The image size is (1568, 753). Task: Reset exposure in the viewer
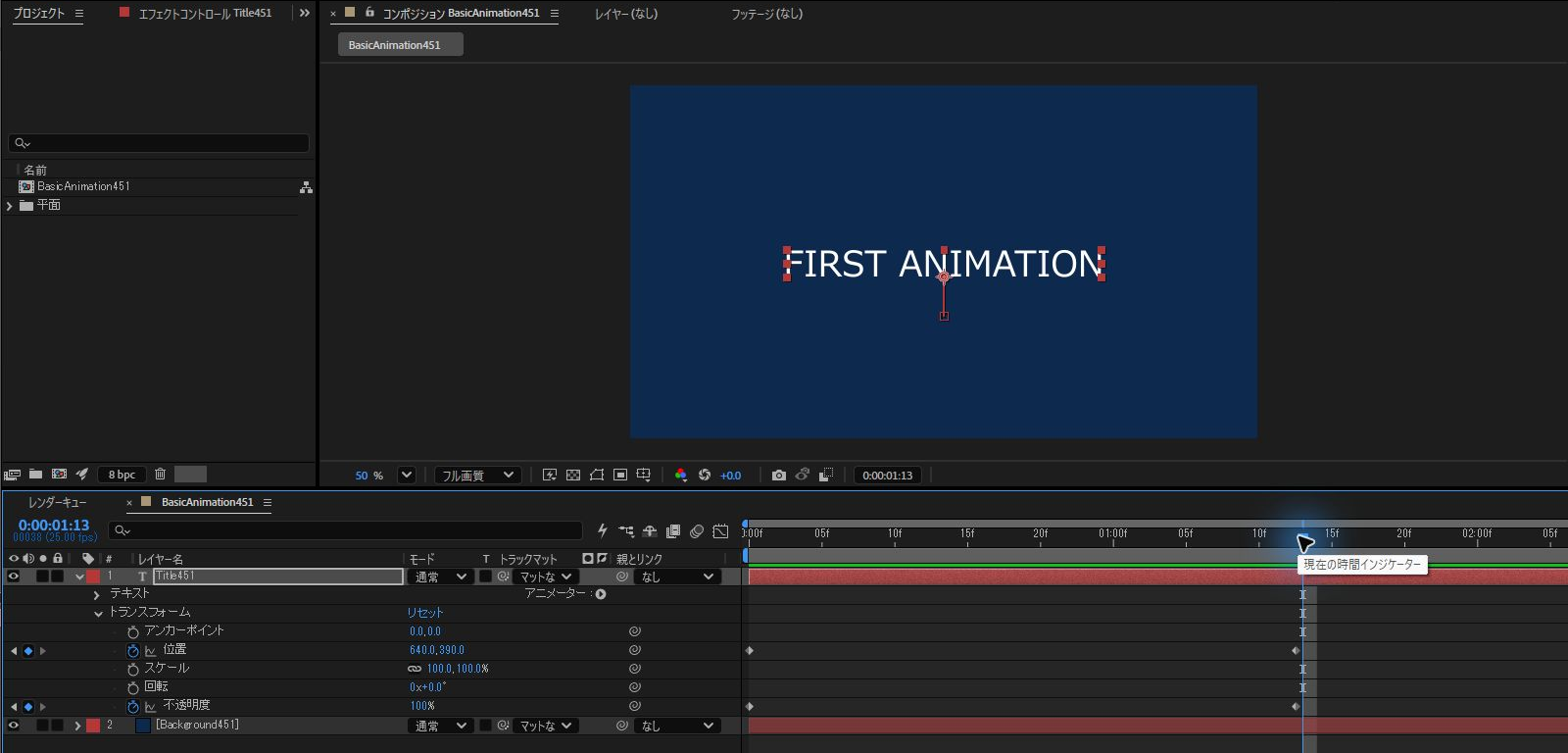(705, 476)
